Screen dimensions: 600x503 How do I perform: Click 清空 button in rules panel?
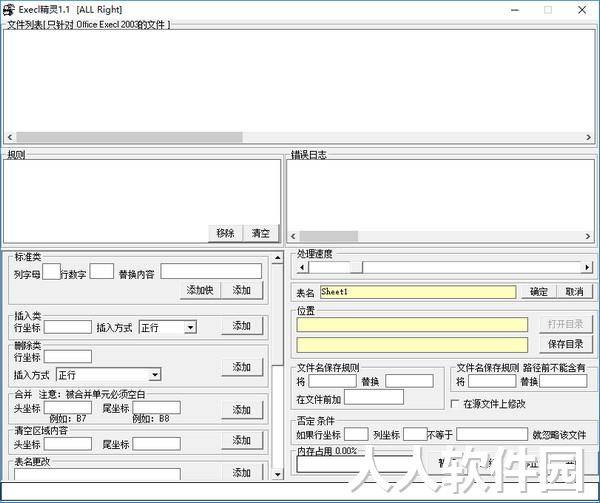261,233
